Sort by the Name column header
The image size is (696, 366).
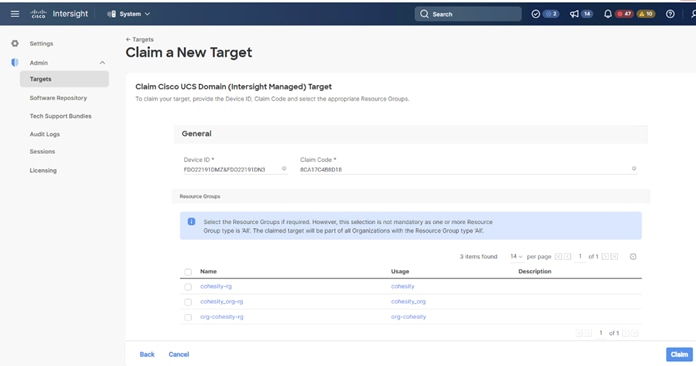tap(208, 271)
